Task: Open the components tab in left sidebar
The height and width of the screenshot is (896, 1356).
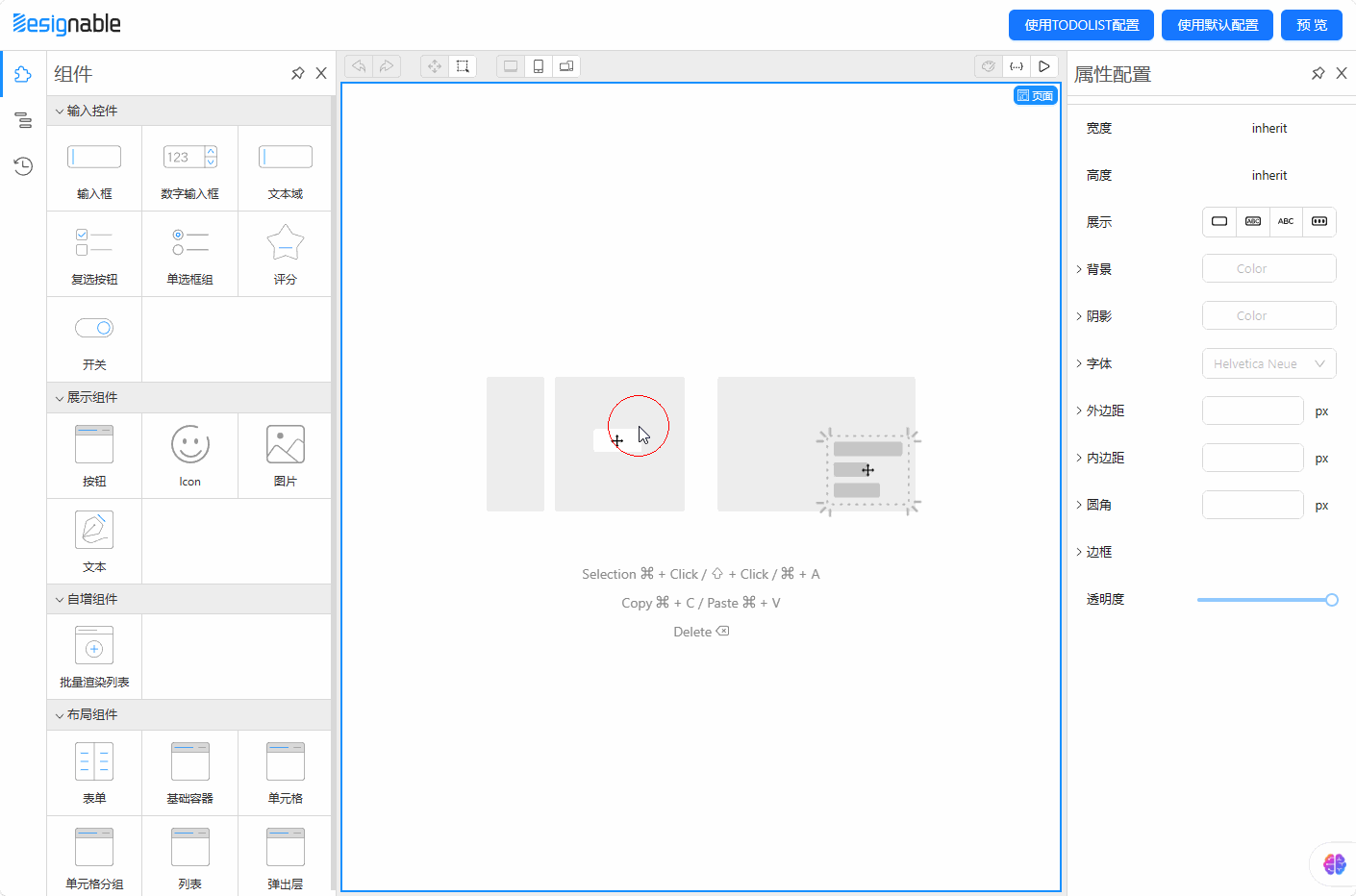Action: click(23, 75)
